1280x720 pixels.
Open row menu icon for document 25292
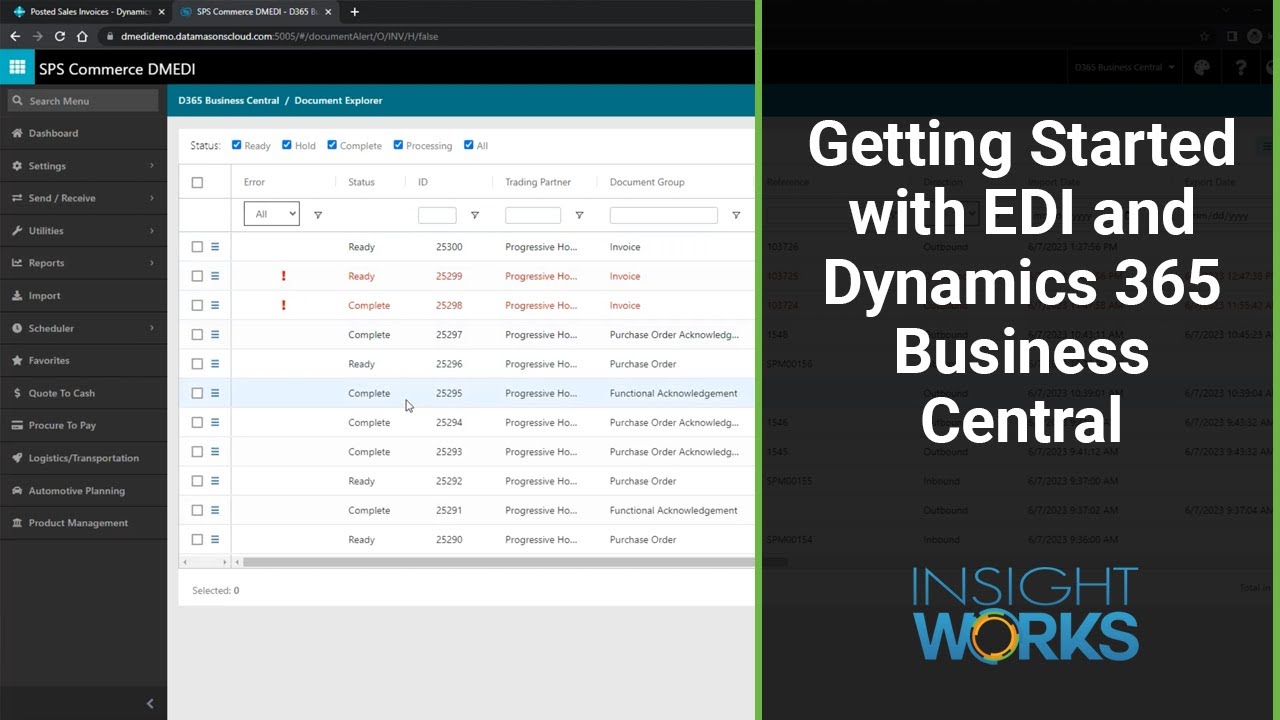click(215, 481)
